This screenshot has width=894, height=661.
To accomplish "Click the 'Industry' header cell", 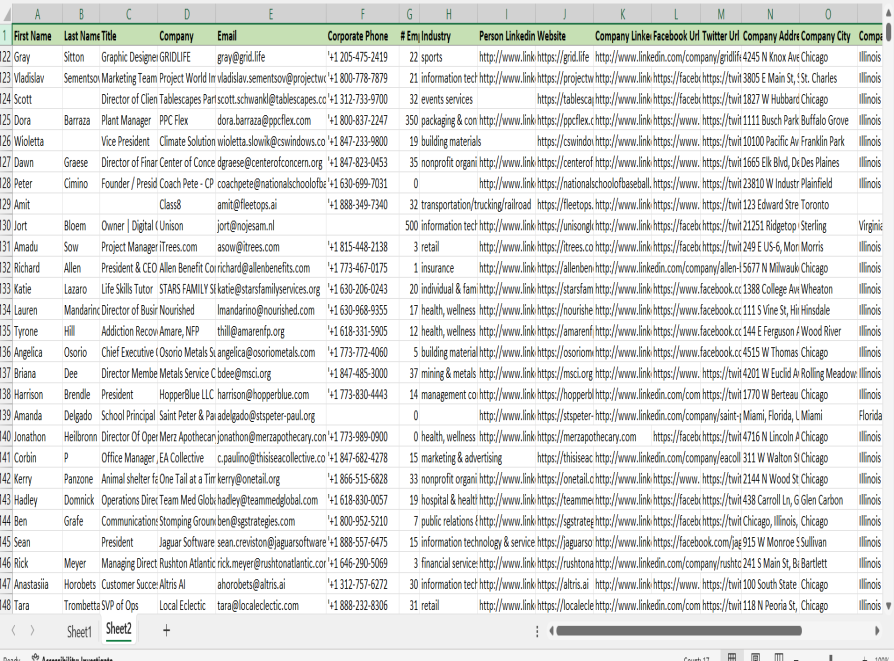I will tap(448, 36).
